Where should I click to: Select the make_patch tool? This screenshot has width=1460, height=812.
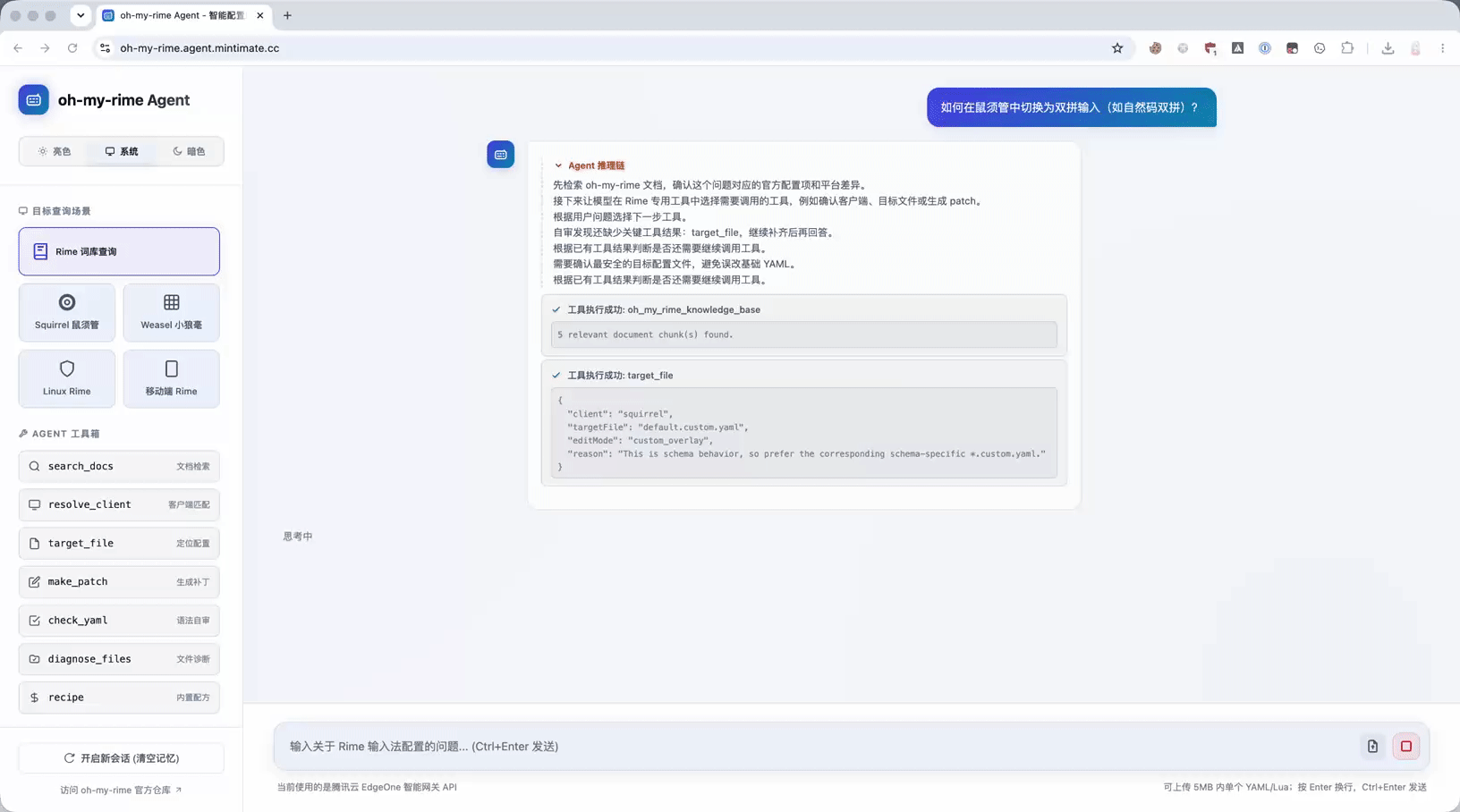coord(119,582)
